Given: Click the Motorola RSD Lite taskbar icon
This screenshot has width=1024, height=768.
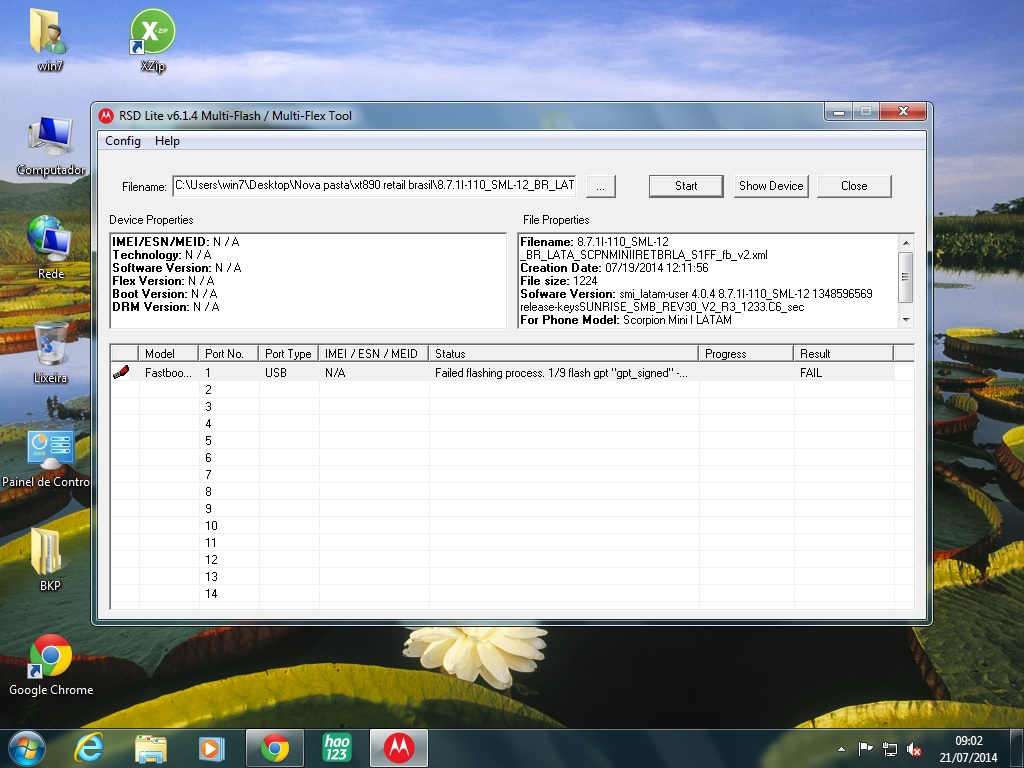Looking at the screenshot, I should [x=399, y=747].
